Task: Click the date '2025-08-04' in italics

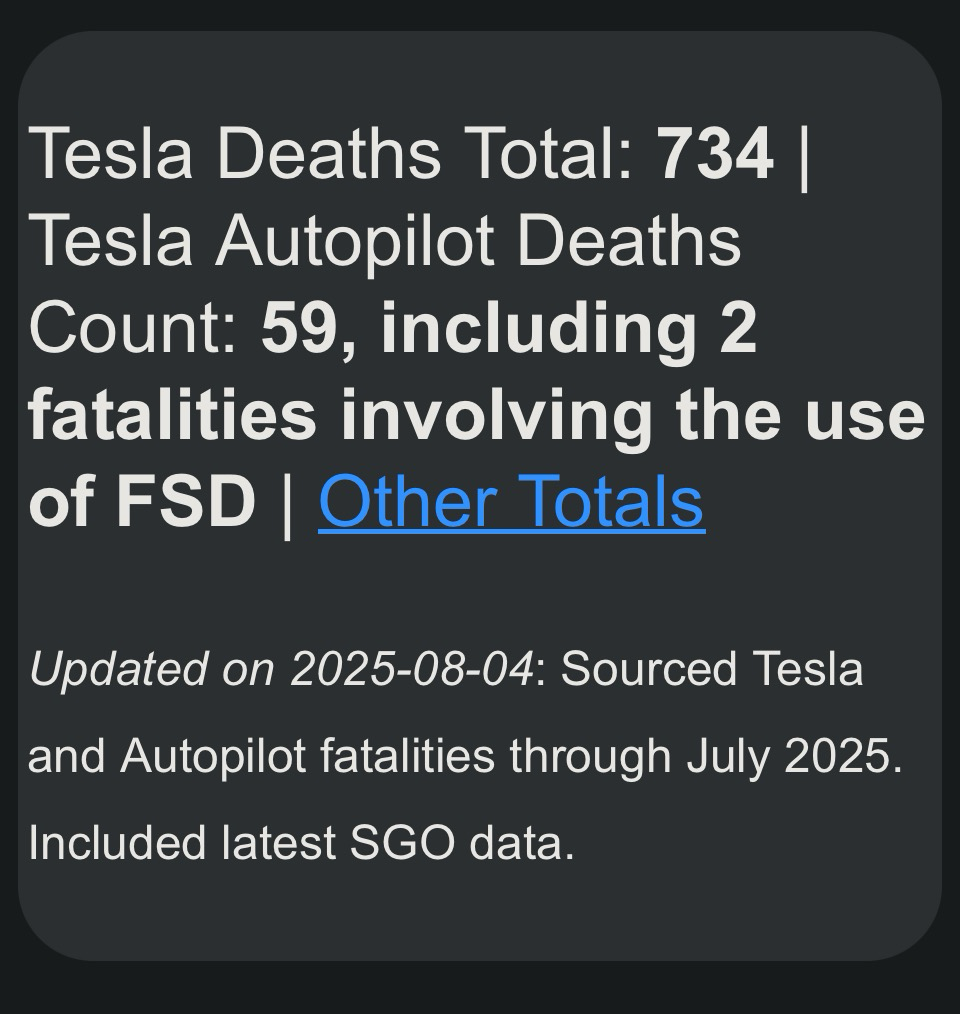Action: 413,669
